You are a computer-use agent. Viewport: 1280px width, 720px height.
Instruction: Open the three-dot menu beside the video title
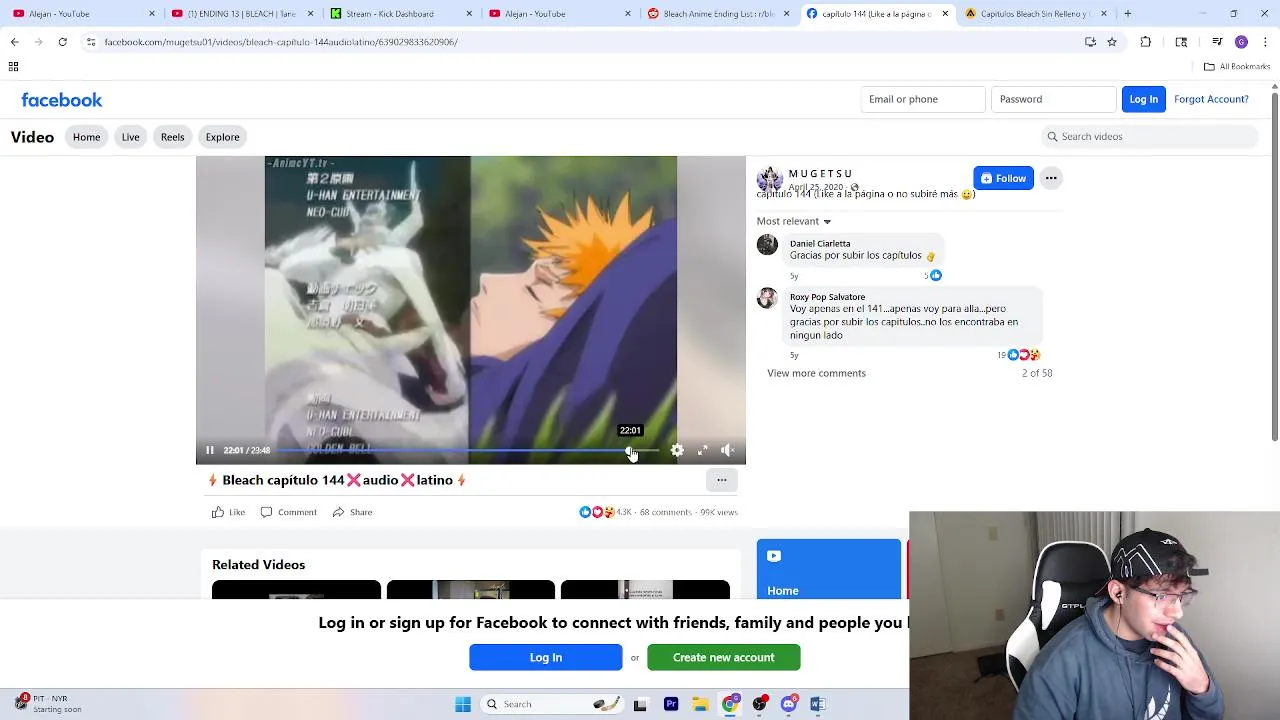[721, 480]
